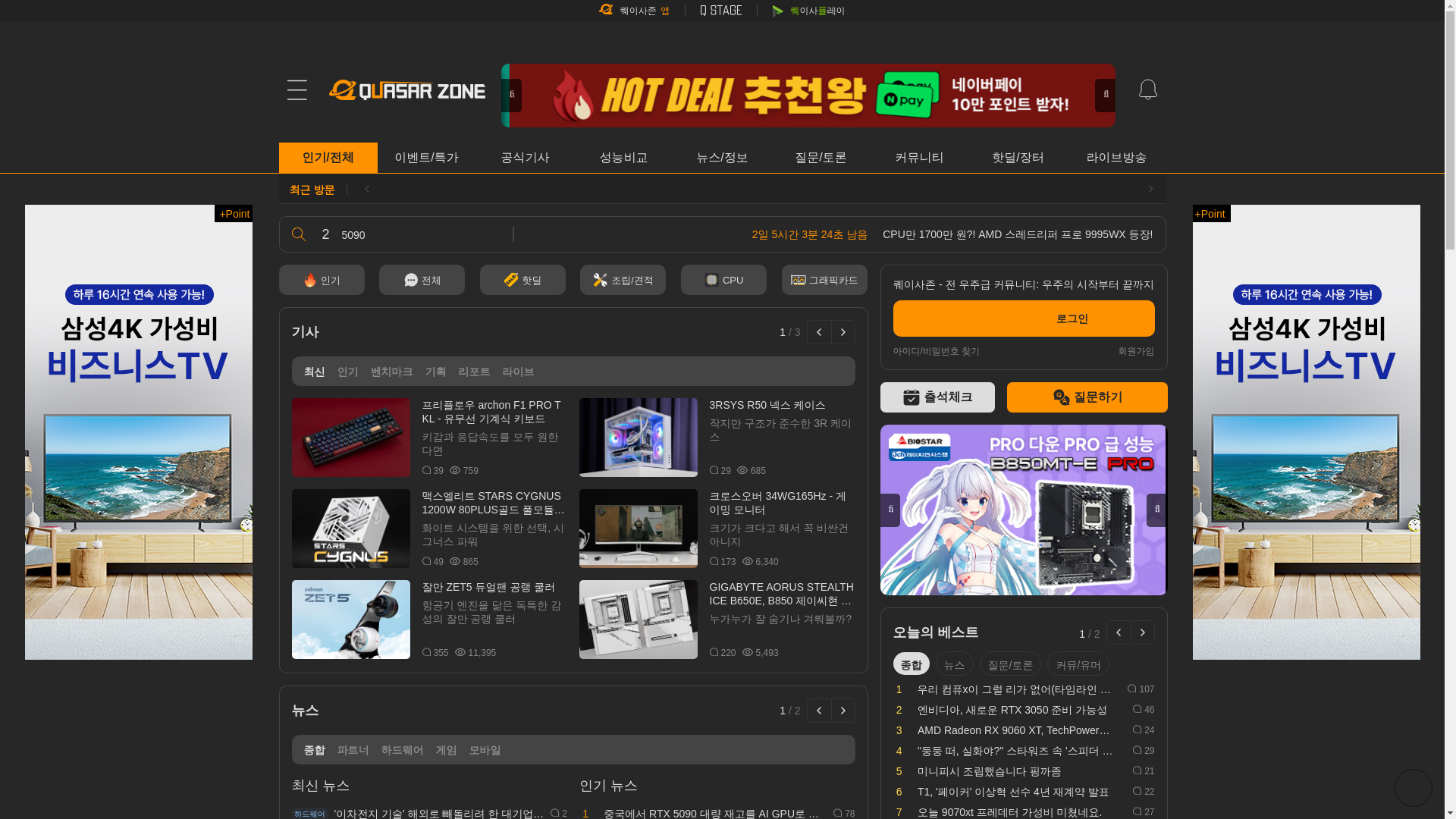Image resolution: width=1456 pixels, height=819 pixels.
Task: Select the CPU category button
Action: [x=723, y=280]
